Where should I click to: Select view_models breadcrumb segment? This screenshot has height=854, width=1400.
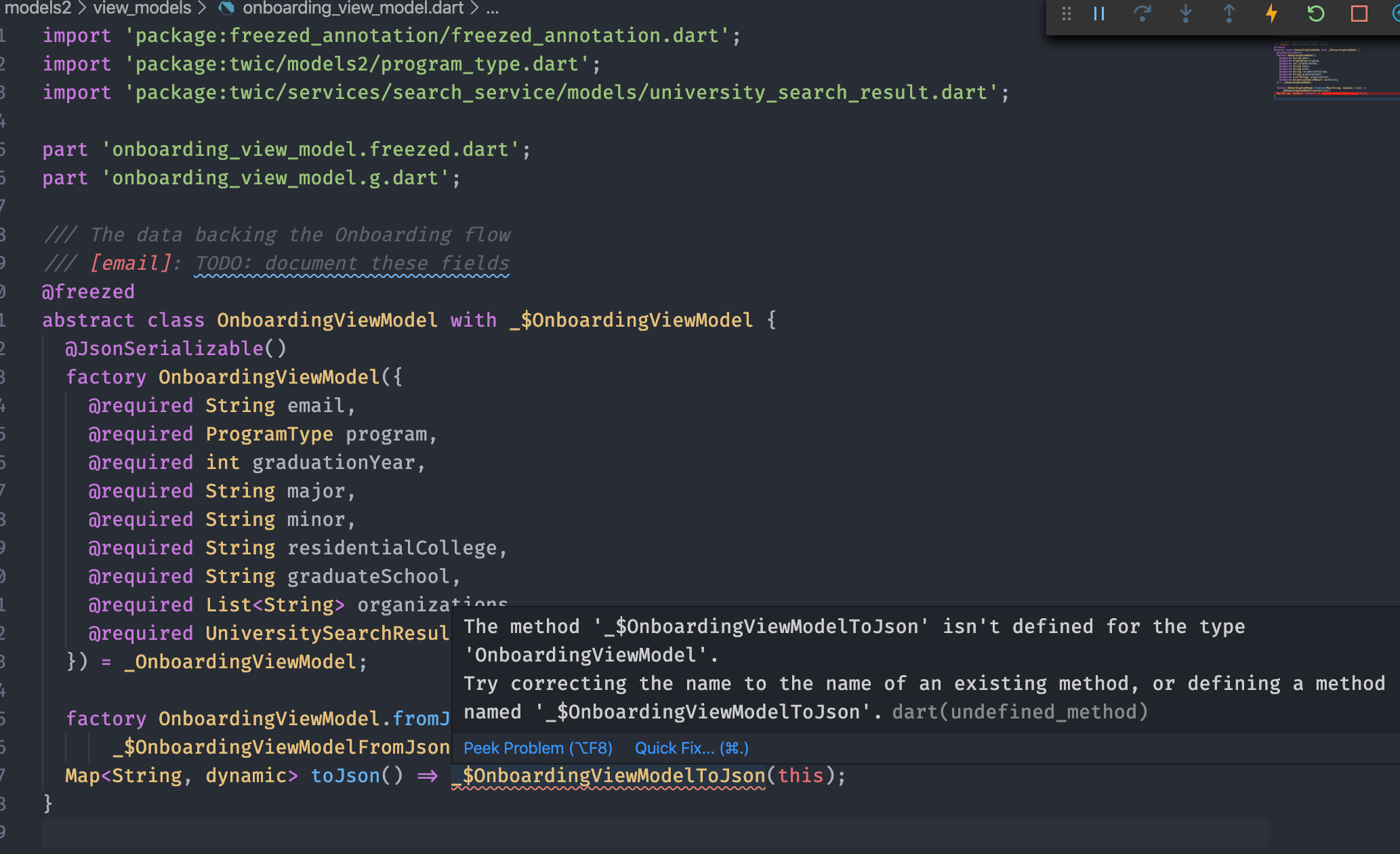pyautogui.click(x=142, y=8)
